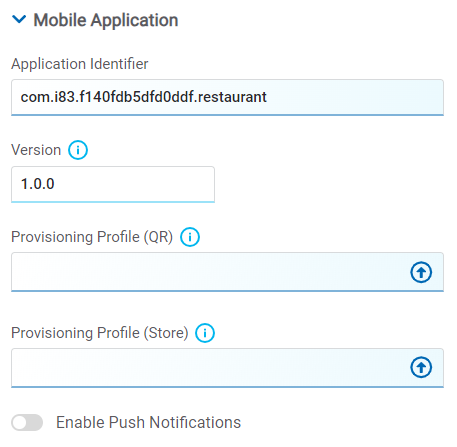457x447 pixels.
Task: Click the push notifications switch knob
Action: coord(20,423)
